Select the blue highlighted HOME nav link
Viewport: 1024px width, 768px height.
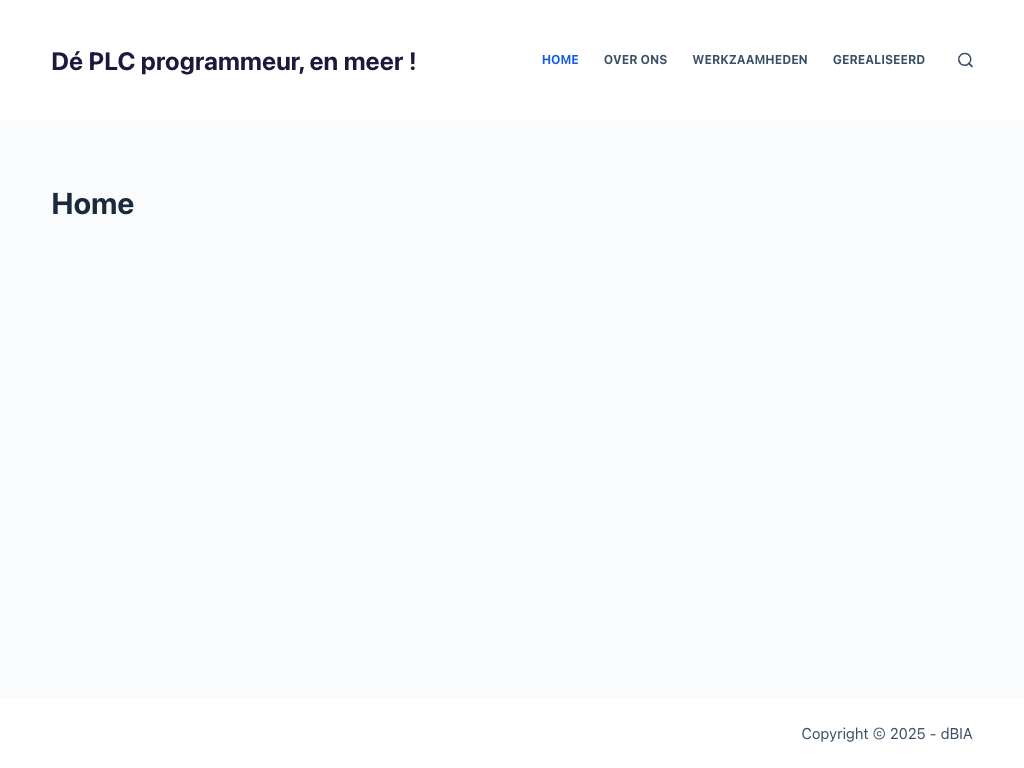[560, 60]
